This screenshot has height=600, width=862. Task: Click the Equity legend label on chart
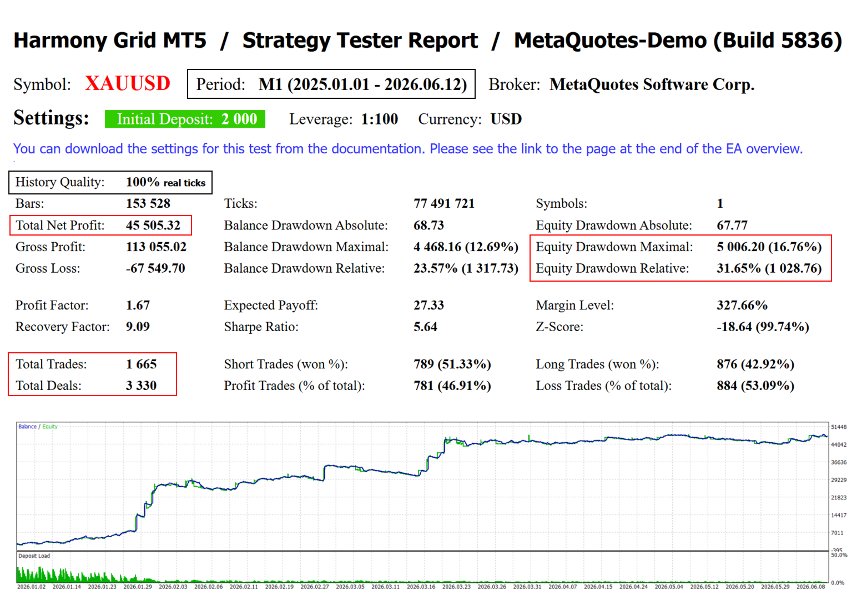pyautogui.click(x=50, y=426)
